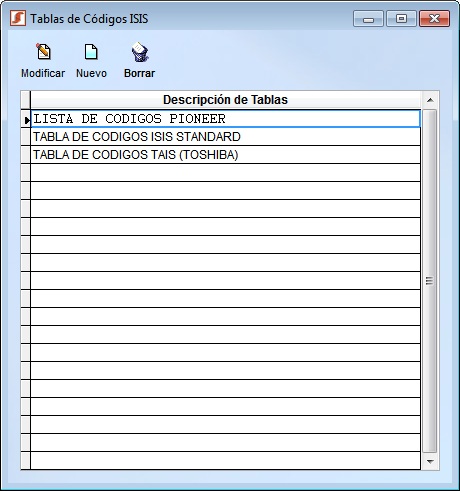Click the scrollbar down arrow
The height and width of the screenshot is (491, 460).
click(430, 462)
